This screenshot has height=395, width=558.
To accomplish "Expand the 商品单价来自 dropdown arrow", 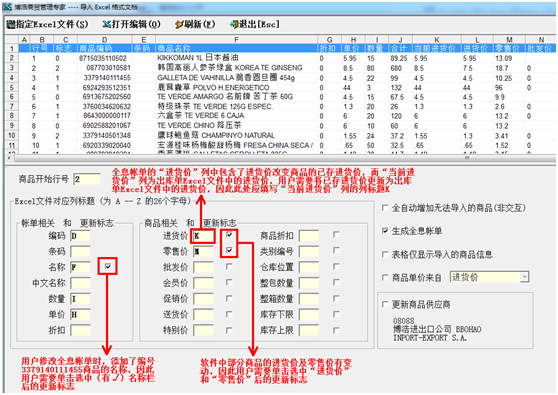I will [525, 277].
